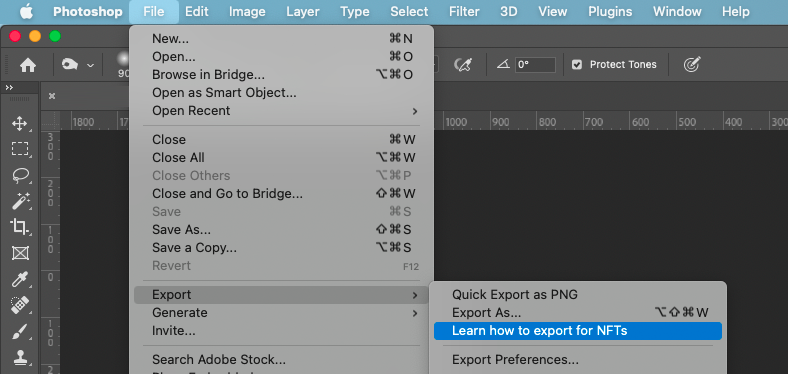Choose Close from File menu
The width and height of the screenshot is (788, 374).
[281, 140]
